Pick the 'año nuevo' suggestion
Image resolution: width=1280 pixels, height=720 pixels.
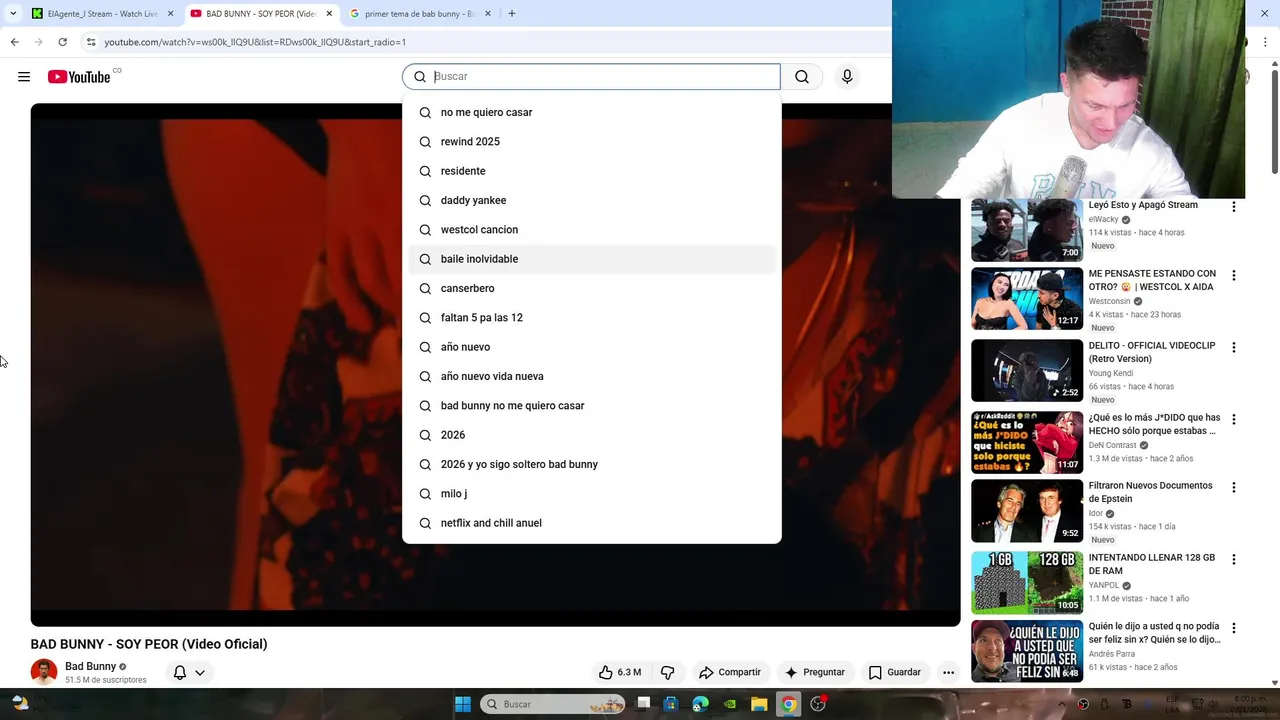[x=591, y=347]
